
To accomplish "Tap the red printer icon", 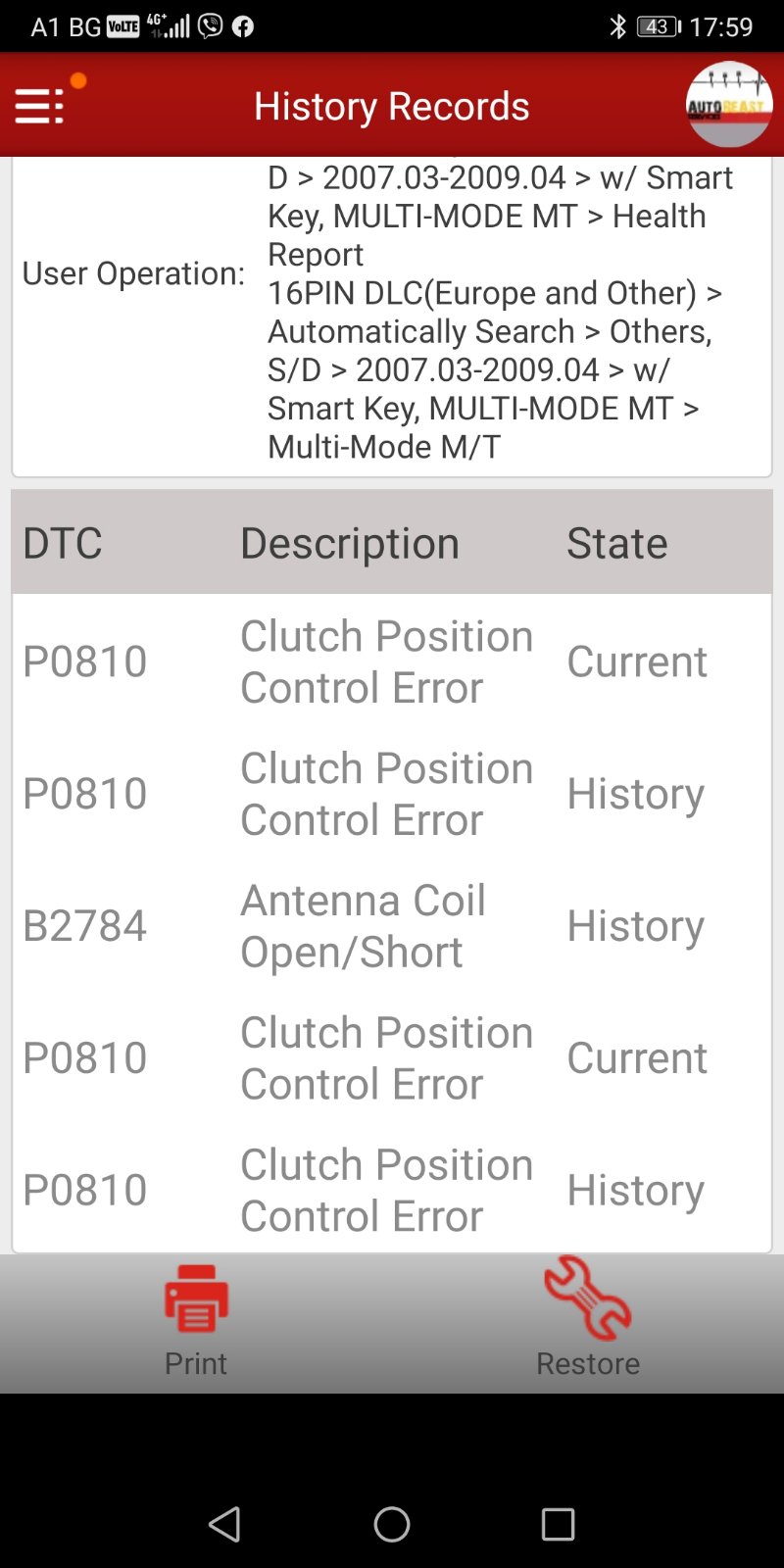I will [x=196, y=1298].
